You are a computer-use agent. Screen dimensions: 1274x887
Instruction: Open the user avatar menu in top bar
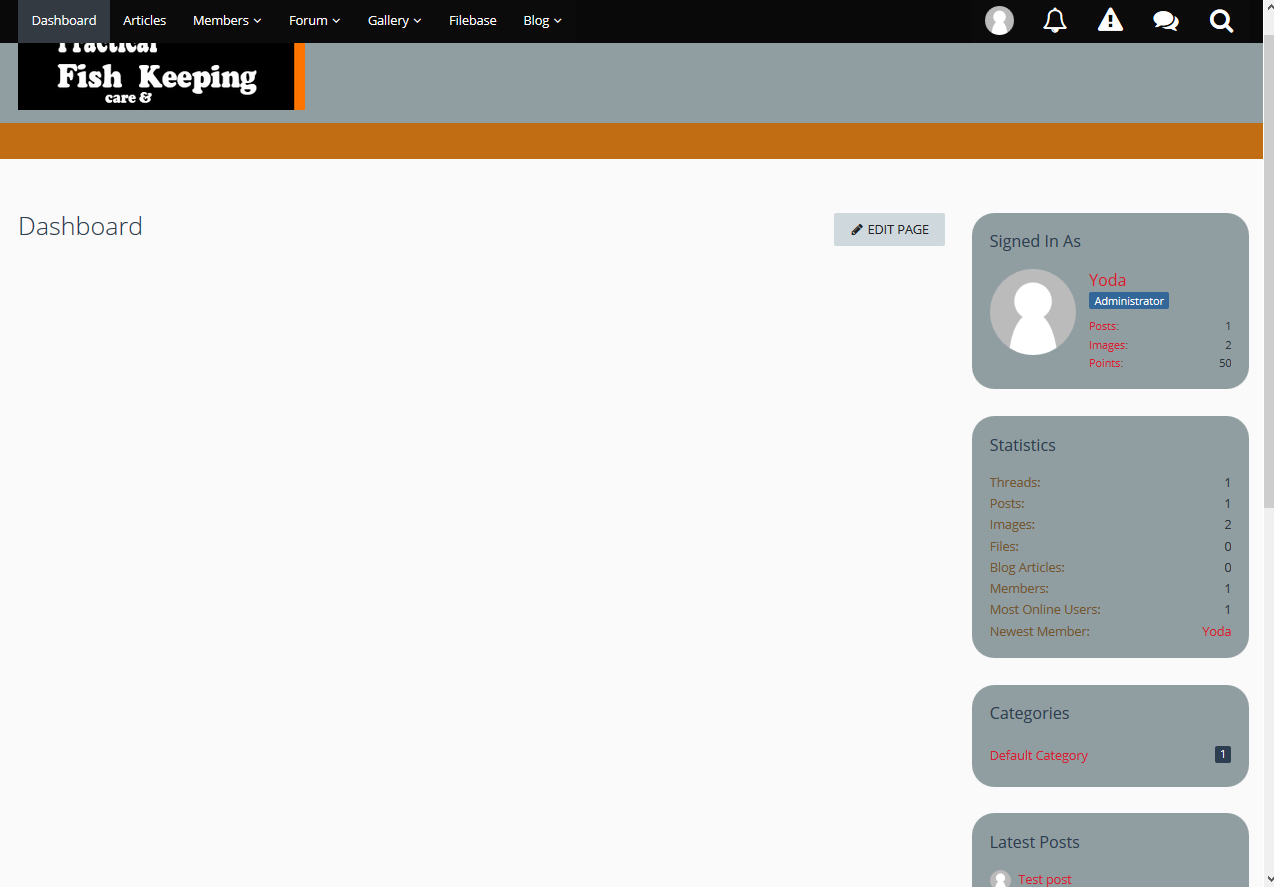click(x=999, y=21)
